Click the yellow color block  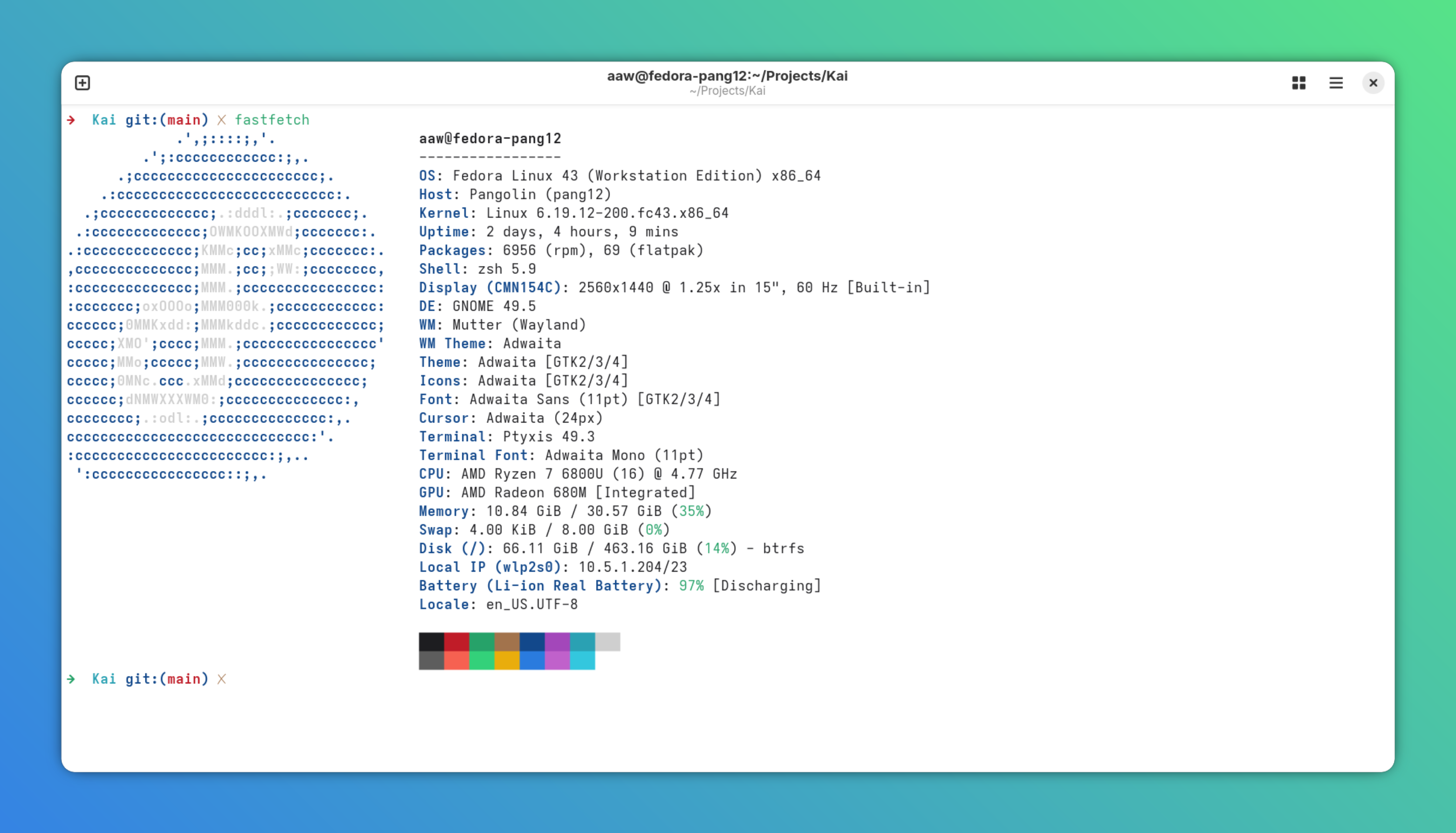pyautogui.click(x=507, y=660)
